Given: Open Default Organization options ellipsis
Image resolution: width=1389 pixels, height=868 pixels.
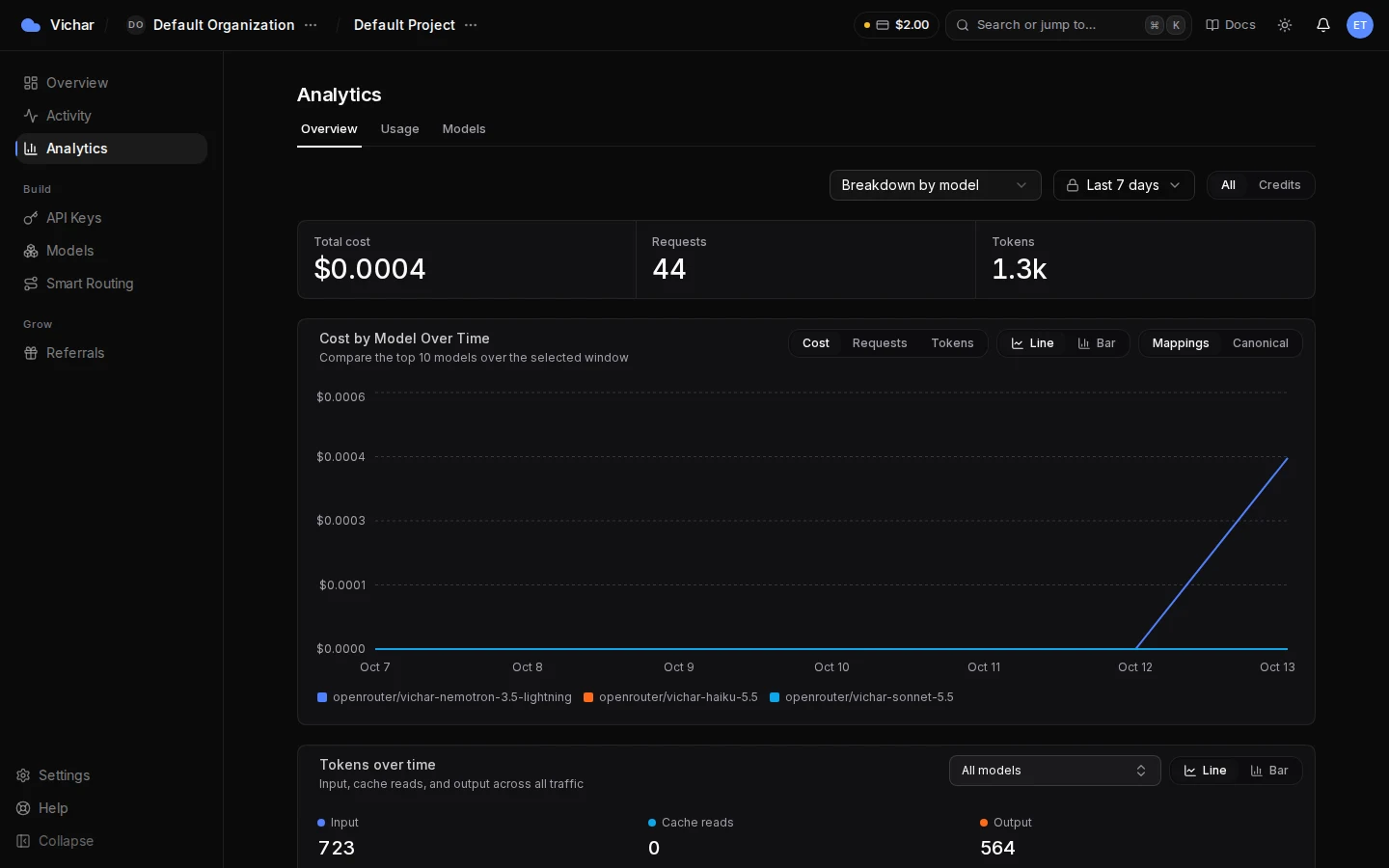Looking at the screenshot, I should coord(311,25).
